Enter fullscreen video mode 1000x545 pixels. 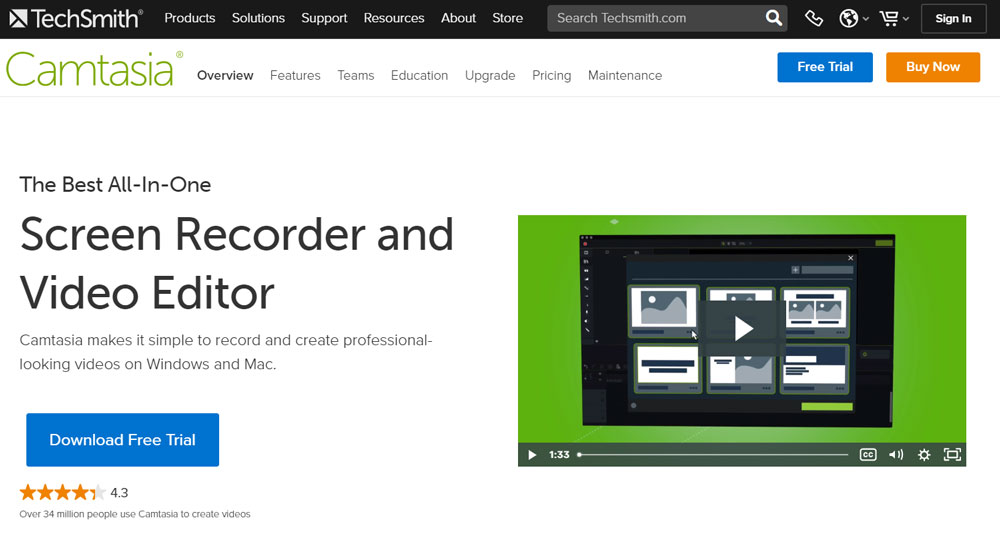pos(952,454)
